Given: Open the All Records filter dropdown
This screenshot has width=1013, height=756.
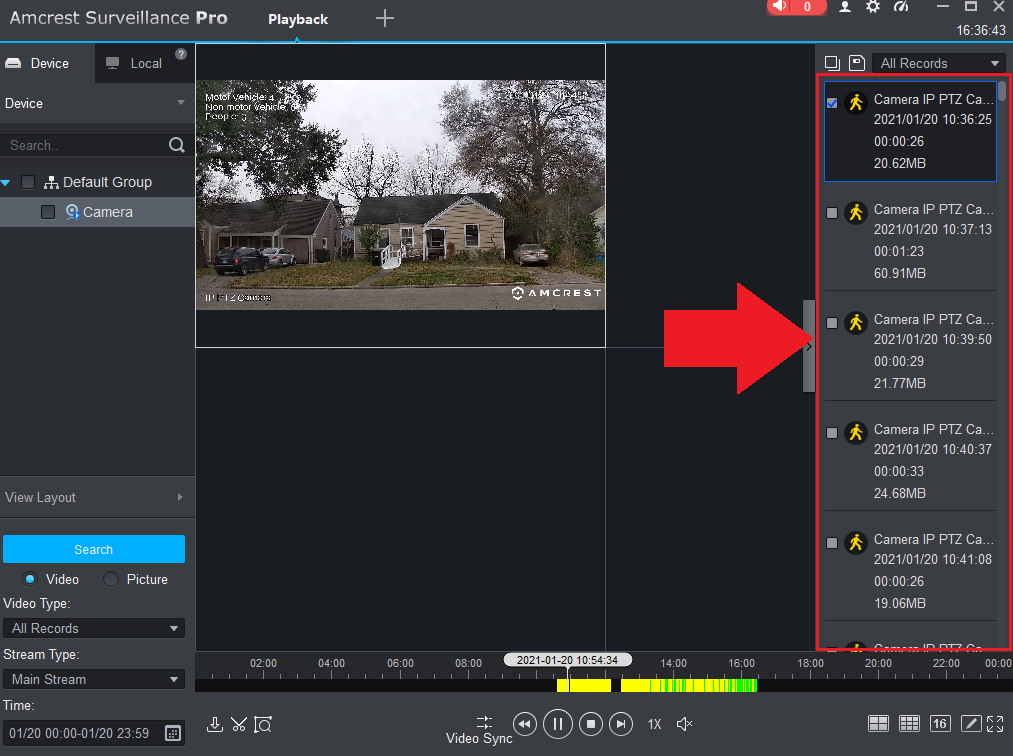Looking at the screenshot, I should coord(937,62).
